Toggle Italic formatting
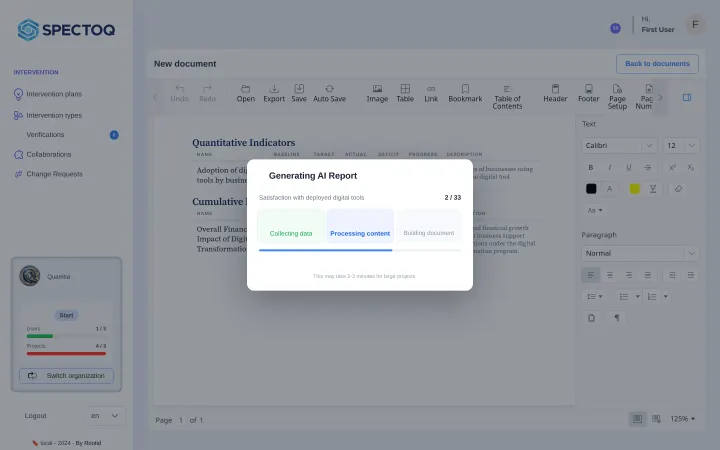The image size is (720, 450). [x=610, y=167]
